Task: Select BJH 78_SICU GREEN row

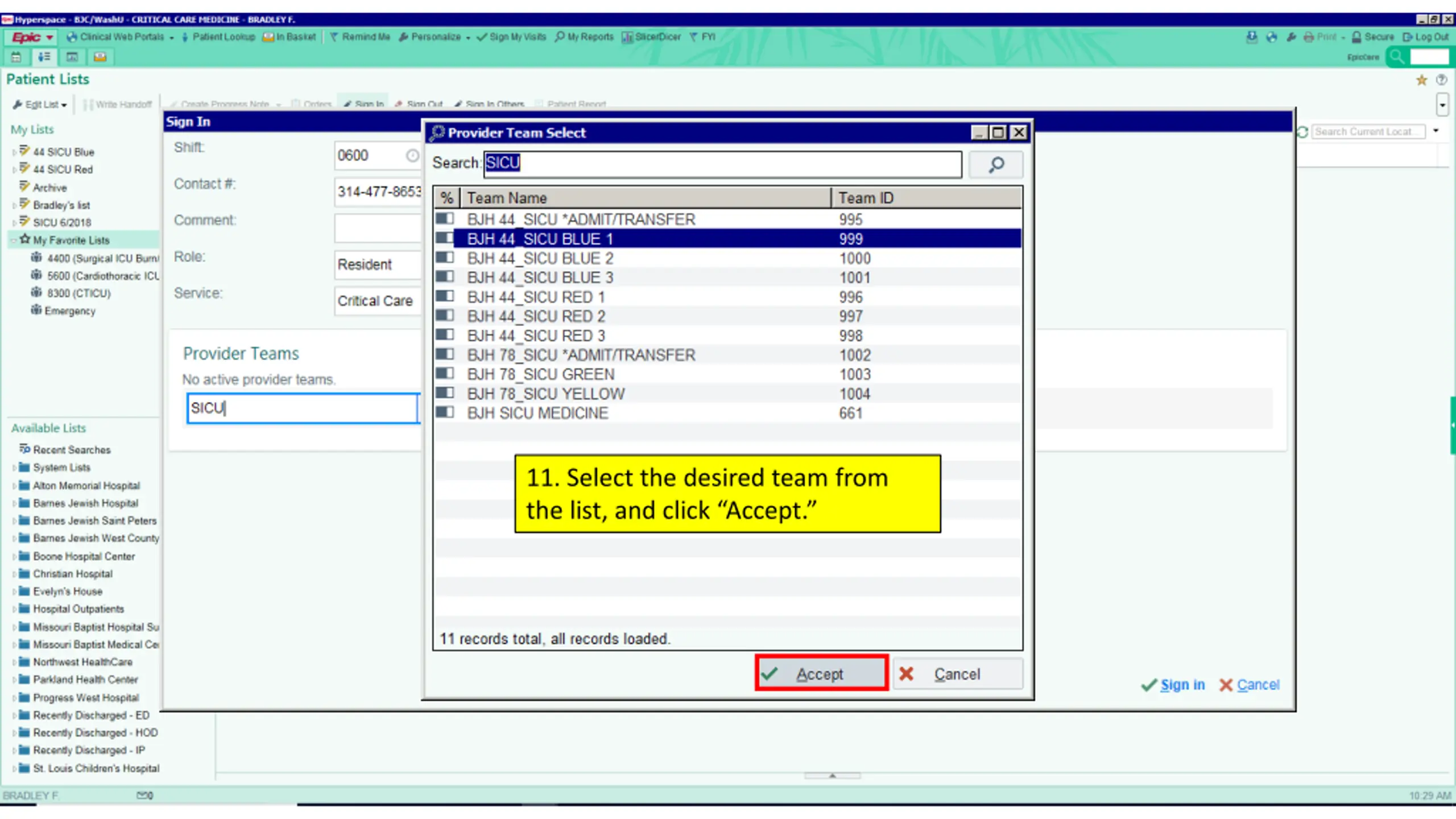Action: 728,374
